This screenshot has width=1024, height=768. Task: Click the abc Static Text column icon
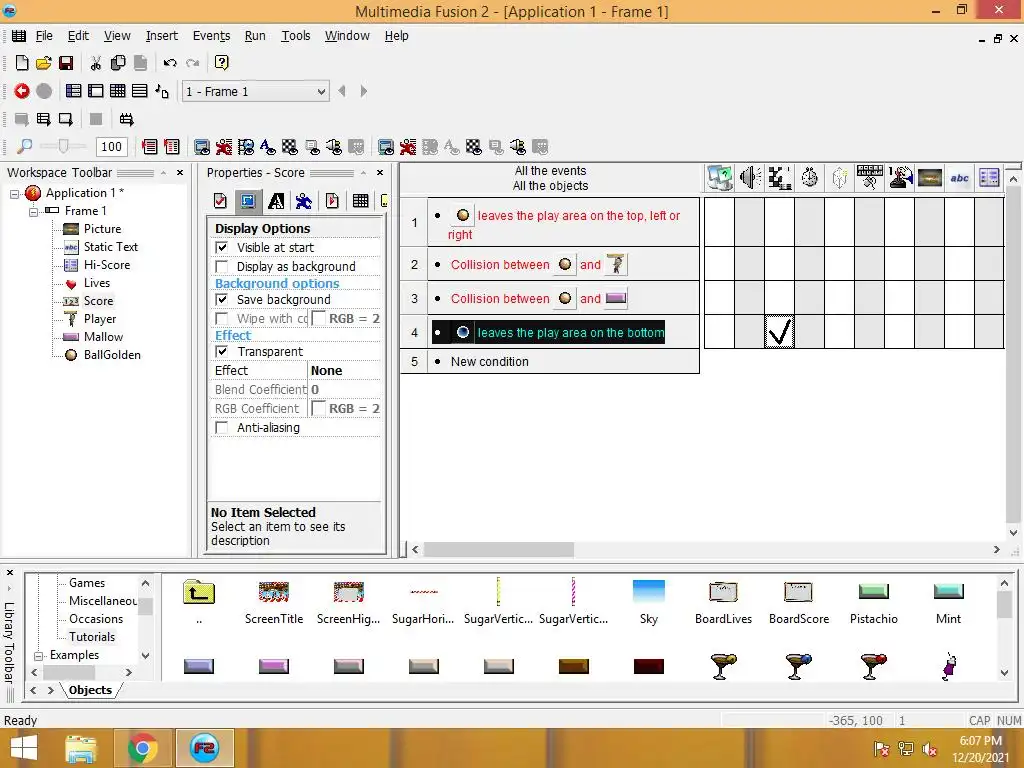point(960,178)
